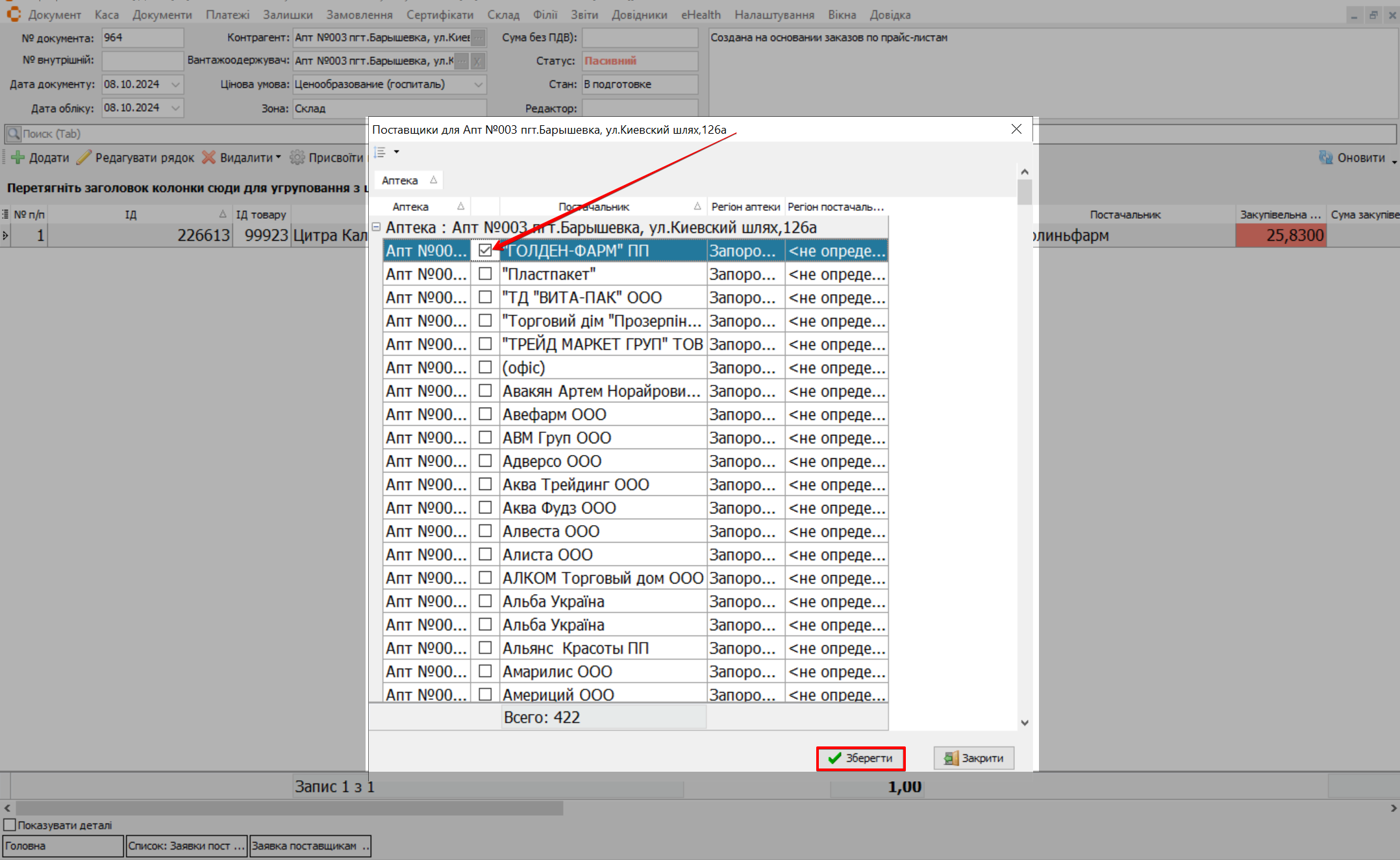This screenshot has height=860, width=1400.
Task: Click the green plus Додати icon
Action: (x=18, y=158)
